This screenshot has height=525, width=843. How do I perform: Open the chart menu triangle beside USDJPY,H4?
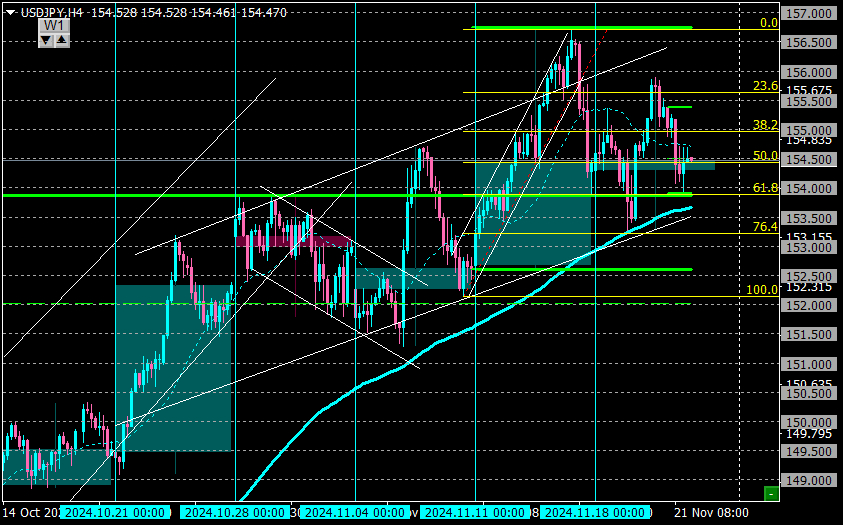click(x=11, y=13)
